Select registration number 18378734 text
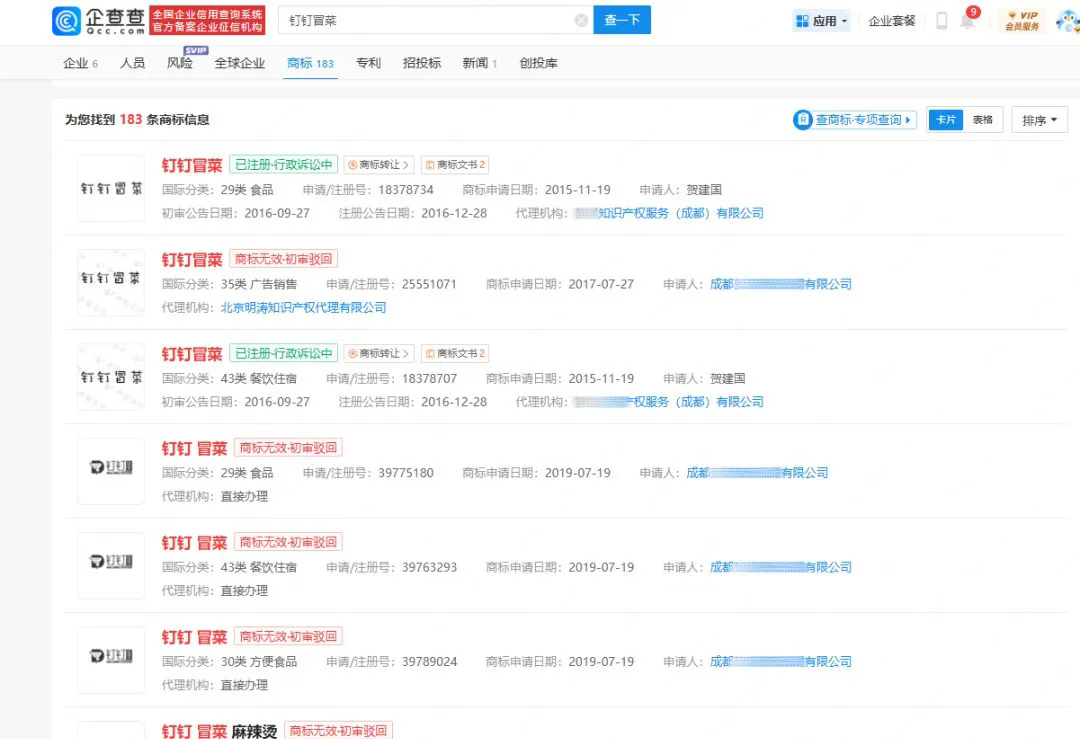 [406, 189]
